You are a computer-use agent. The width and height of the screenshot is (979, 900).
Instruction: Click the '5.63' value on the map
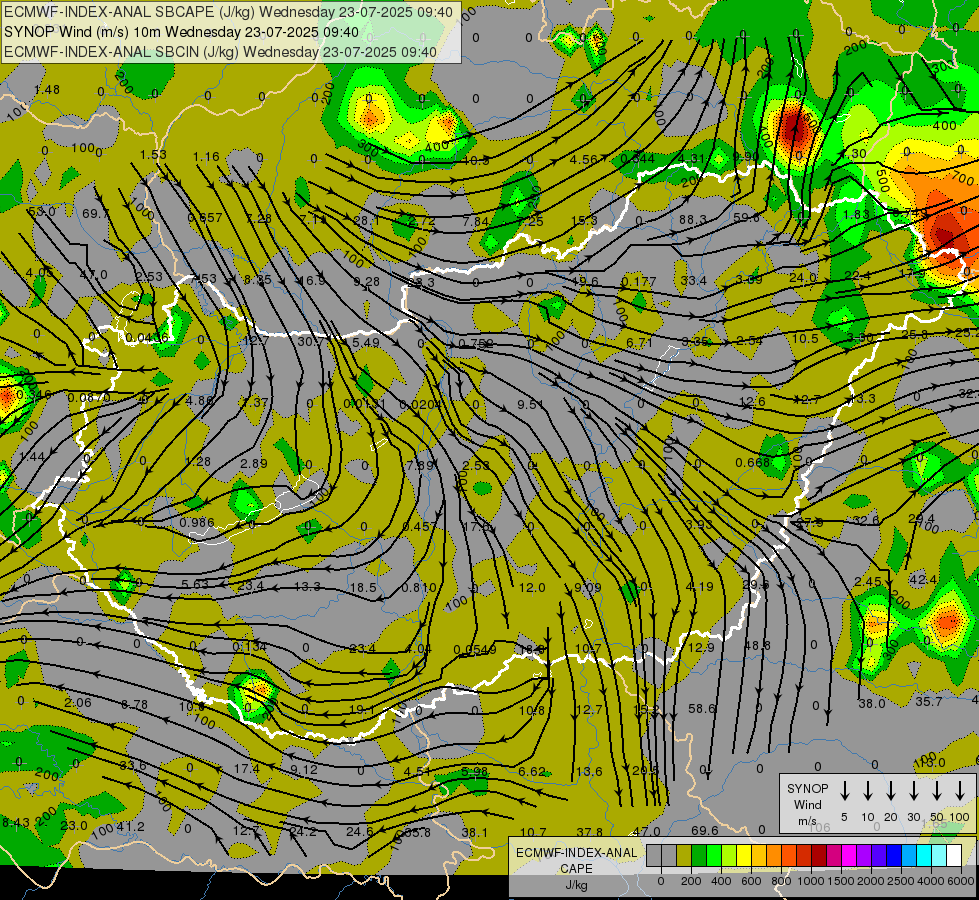[195, 584]
